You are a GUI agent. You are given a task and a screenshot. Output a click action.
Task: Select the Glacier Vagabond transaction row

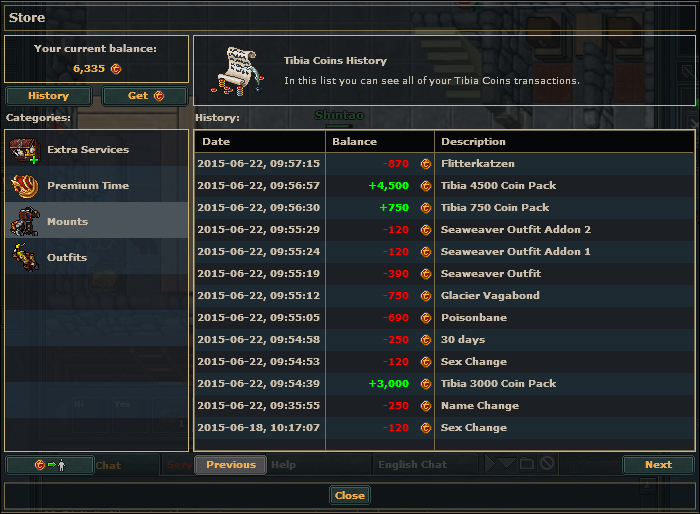[x=490, y=296]
